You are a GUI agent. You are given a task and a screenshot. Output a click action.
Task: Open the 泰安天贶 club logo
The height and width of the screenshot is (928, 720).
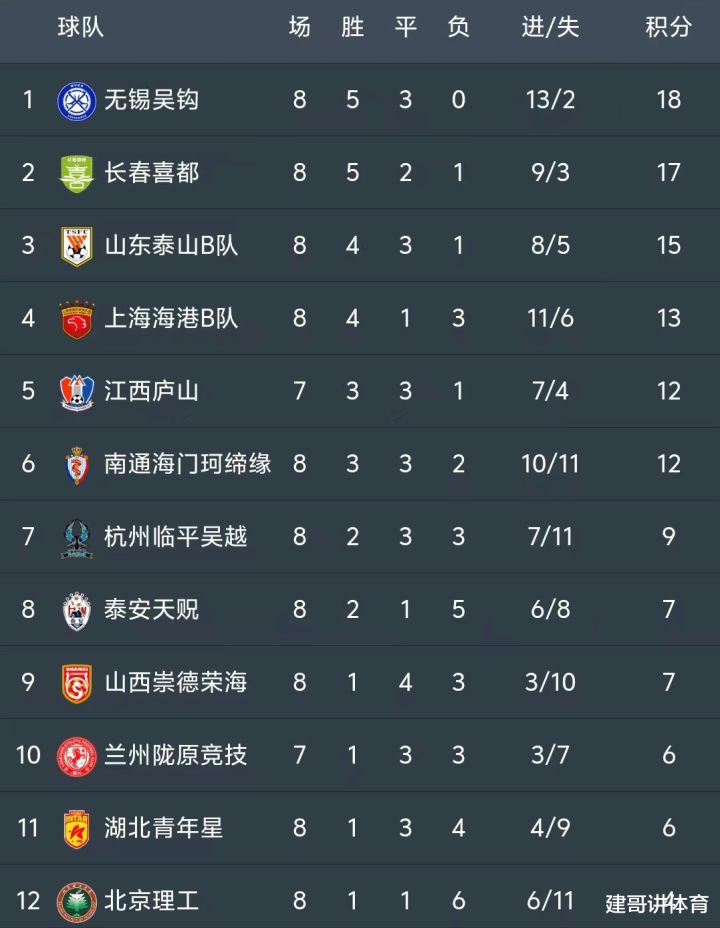click(x=77, y=611)
